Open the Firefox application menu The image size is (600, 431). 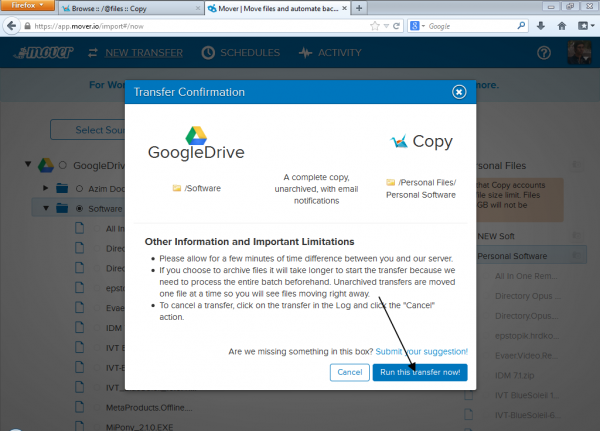coord(28,5)
